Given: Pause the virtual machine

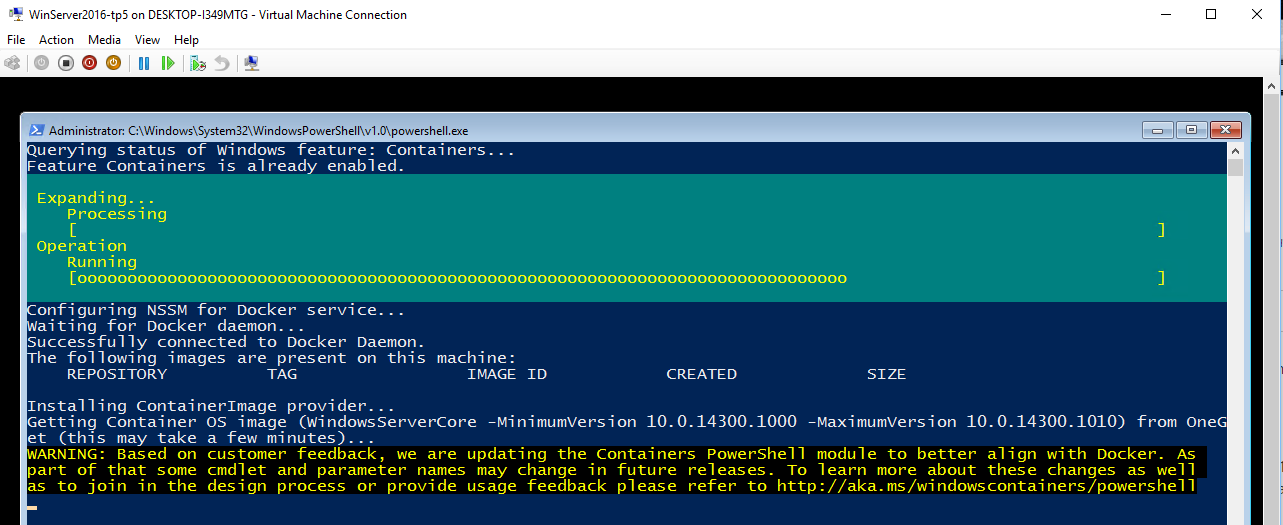Looking at the screenshot, I should tap(144, 63).
